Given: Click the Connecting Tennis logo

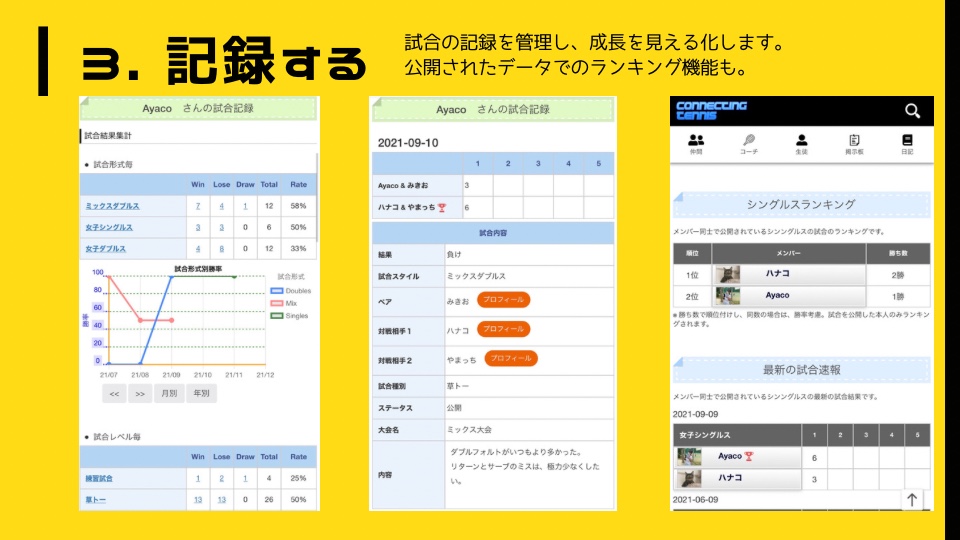Looking at the screenshot, I should tap(711, 110).
